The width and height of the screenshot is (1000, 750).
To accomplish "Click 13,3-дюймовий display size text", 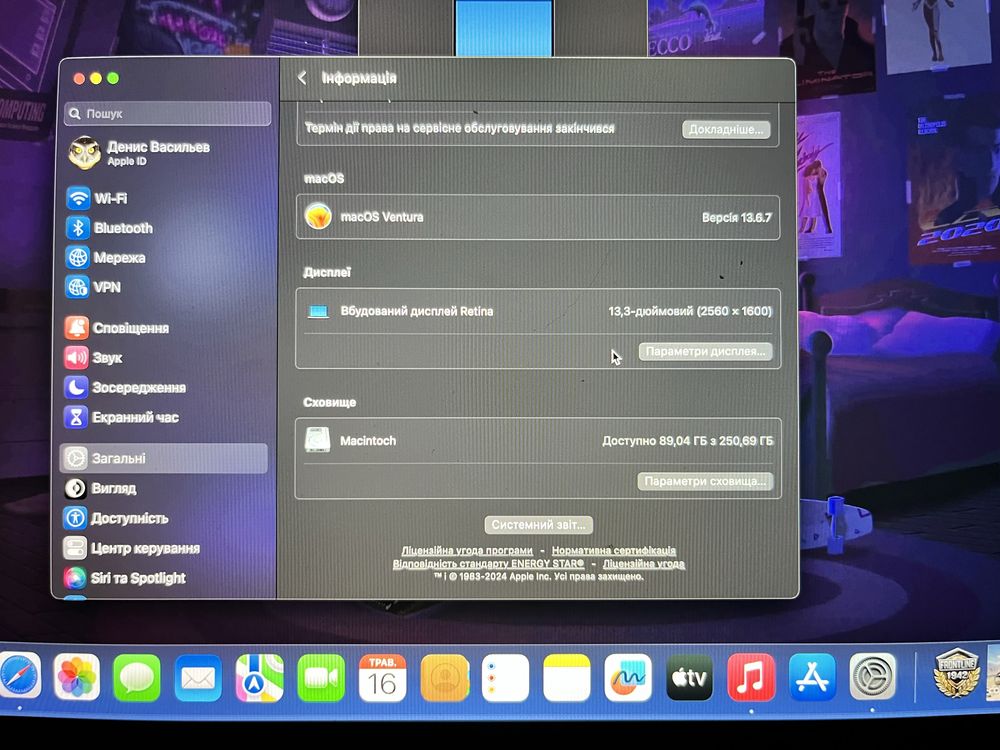I will point(689,311).
